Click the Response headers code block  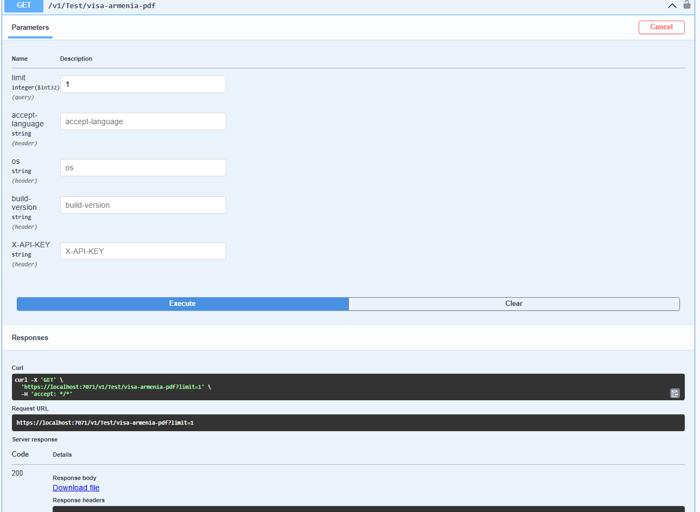click(x=367, y=508)
